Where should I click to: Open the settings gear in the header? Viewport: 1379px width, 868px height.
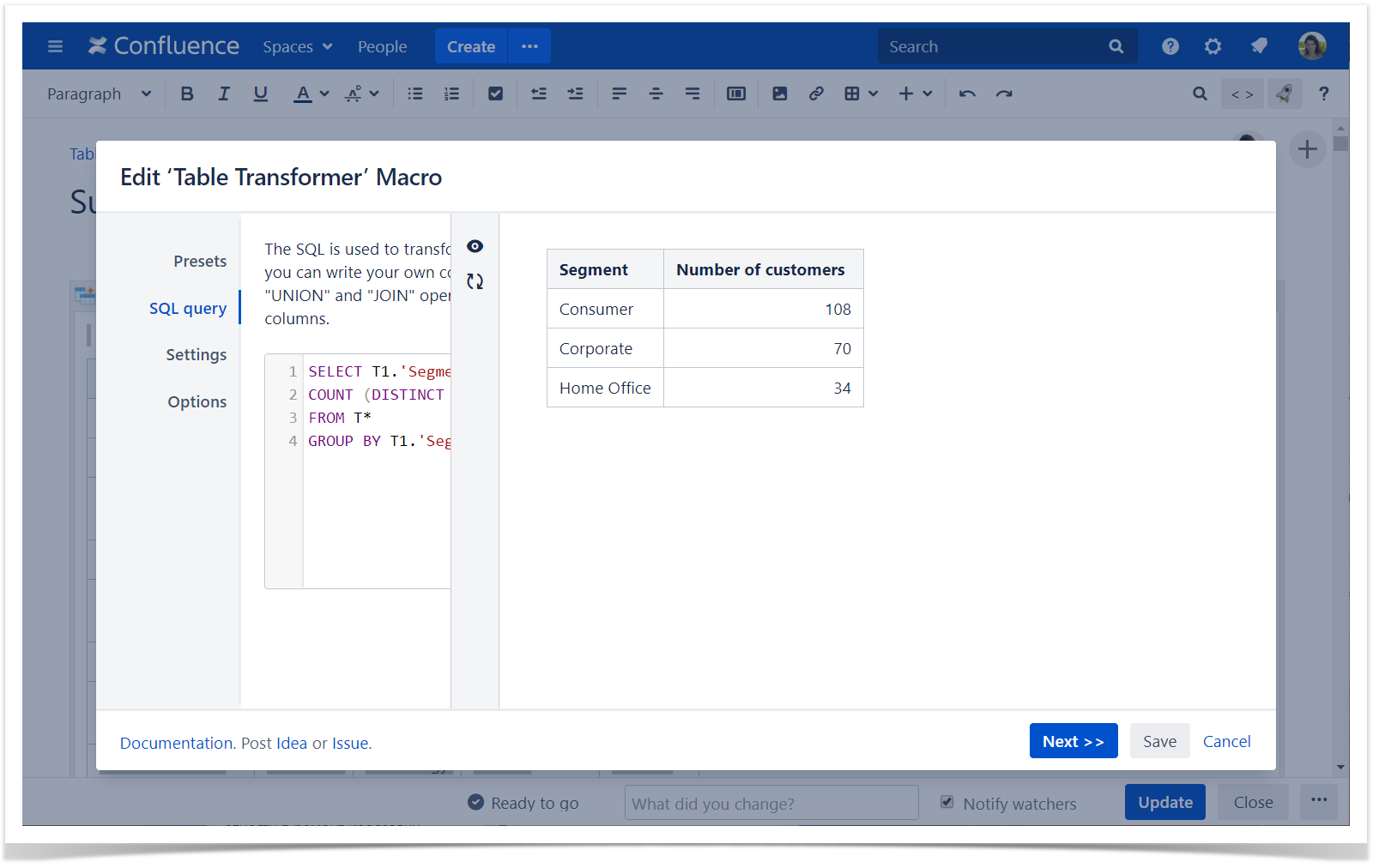pos(1213,46)
